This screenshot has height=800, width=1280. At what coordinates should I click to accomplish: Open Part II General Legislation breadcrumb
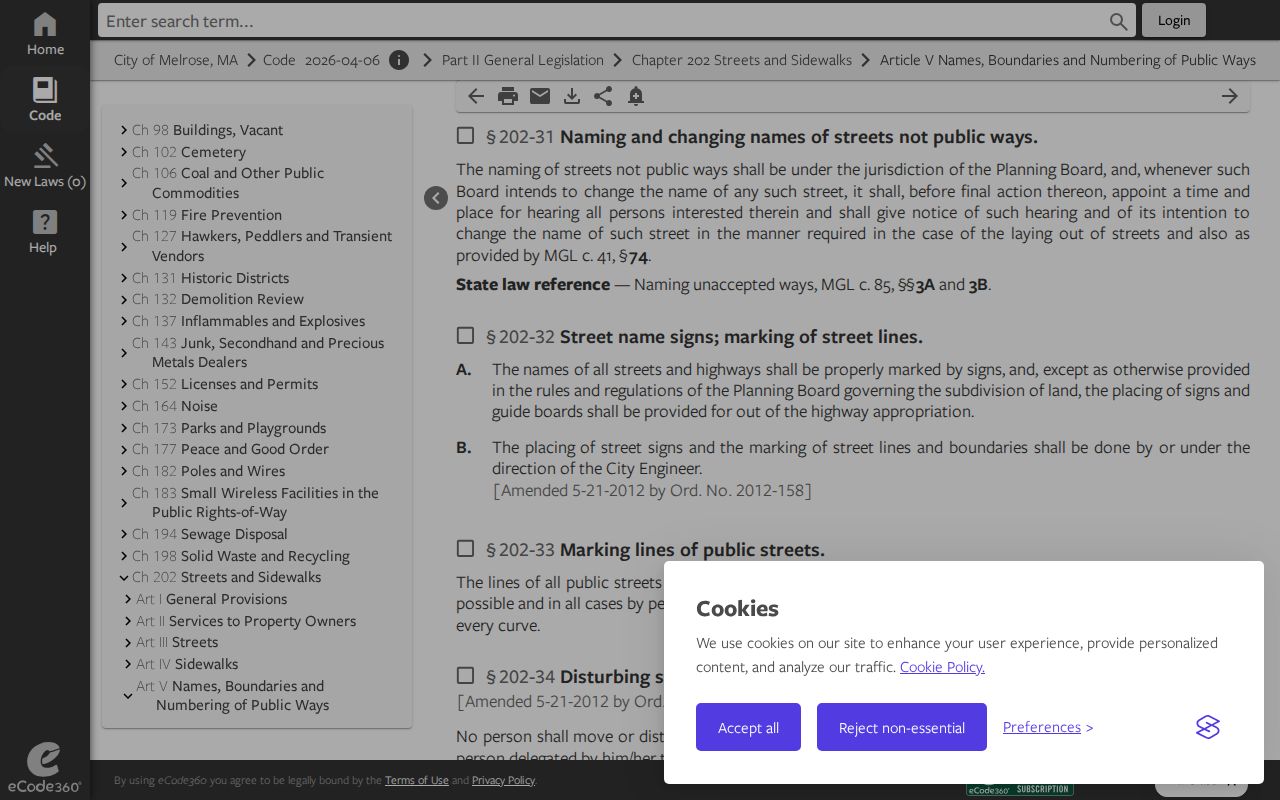pyautogui.click(x=523, y=60)
